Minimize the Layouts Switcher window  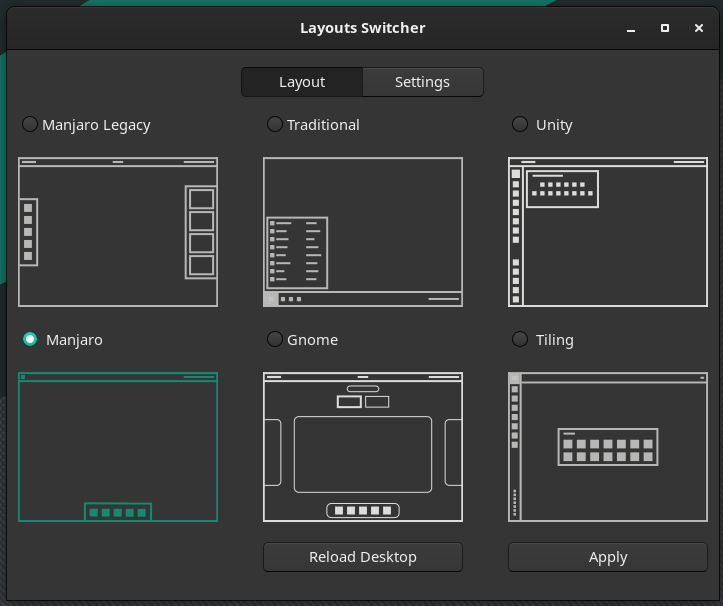pyautogui.click(x=631, y=29)
